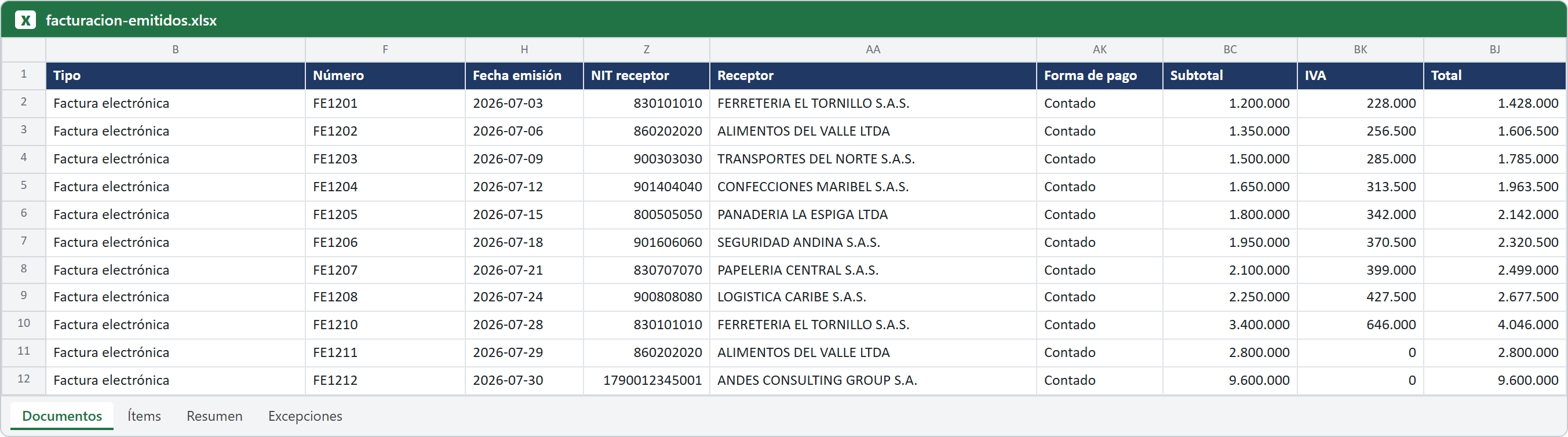Select cell with invoice number FE1205
This screenshot has height=437, width=1568.
point(385,215)
